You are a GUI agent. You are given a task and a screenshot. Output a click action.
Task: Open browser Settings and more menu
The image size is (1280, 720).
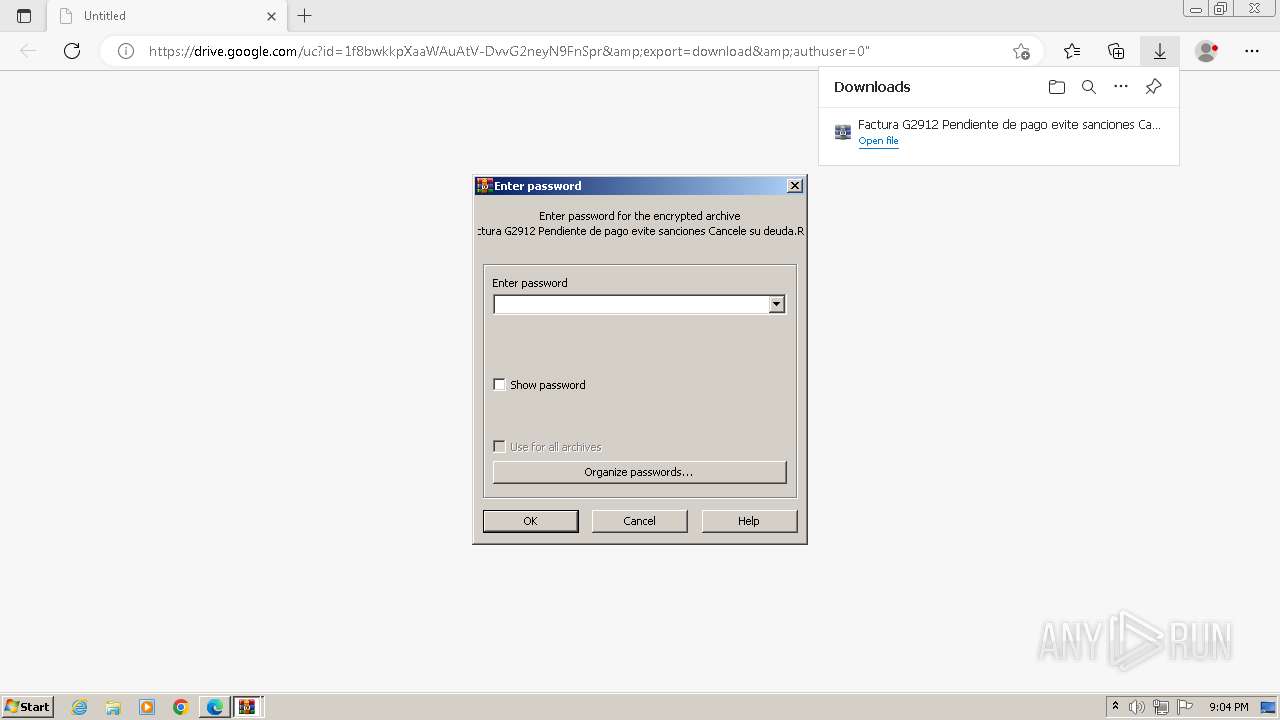point(1252,51)
